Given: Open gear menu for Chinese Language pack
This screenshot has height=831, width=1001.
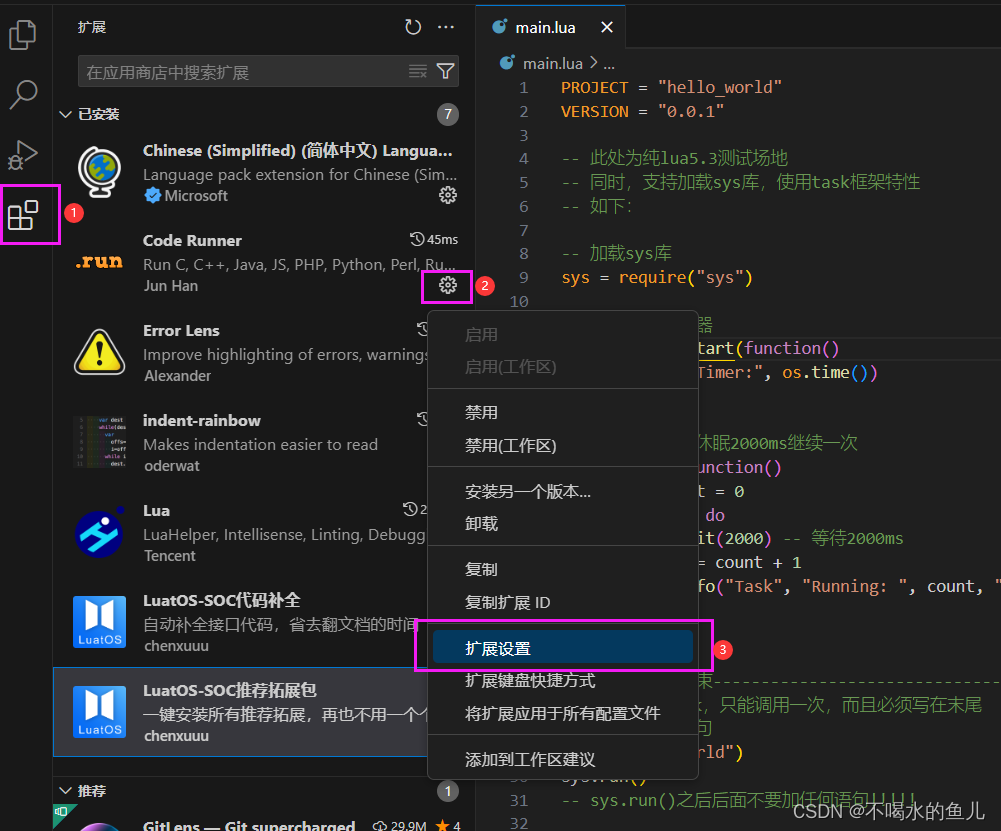Looking at the screenshot, I should point(448,195).
